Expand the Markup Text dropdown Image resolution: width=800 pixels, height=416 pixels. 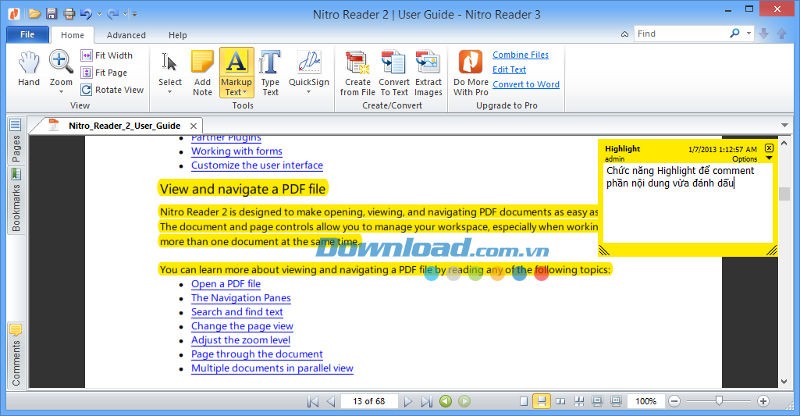tap(236, 92)
